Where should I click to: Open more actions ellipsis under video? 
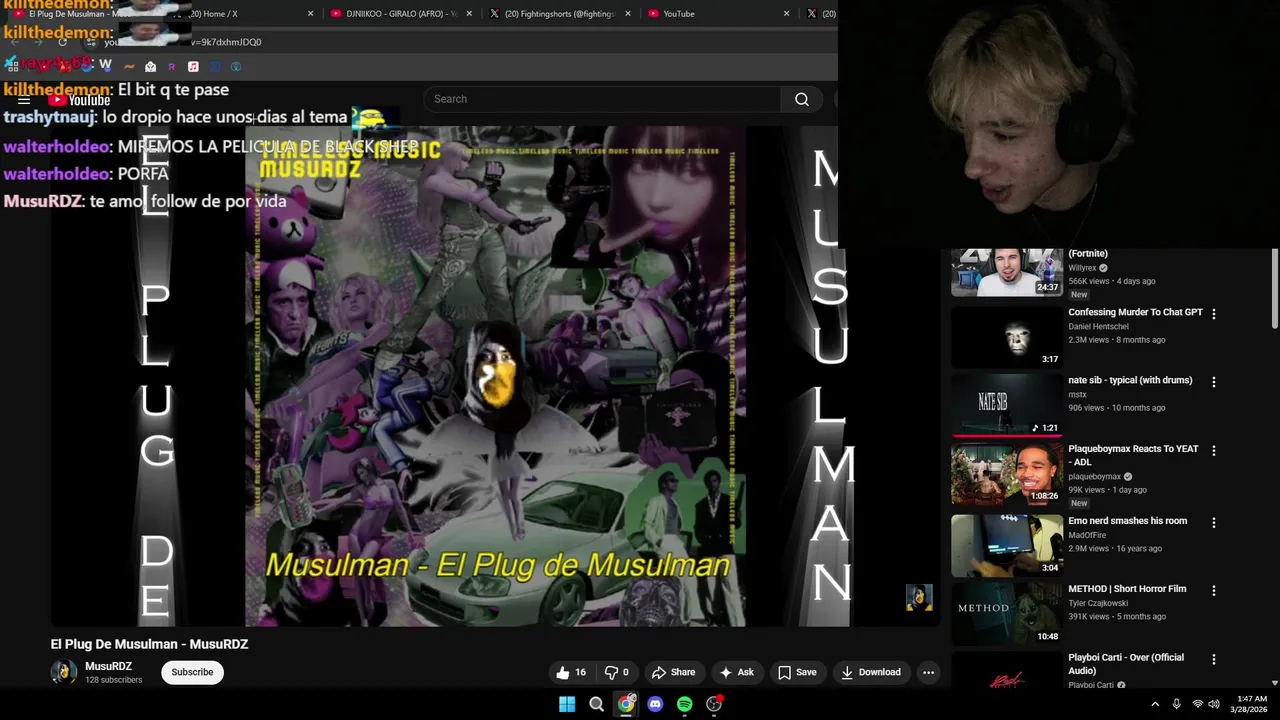(x=928, y=672)
